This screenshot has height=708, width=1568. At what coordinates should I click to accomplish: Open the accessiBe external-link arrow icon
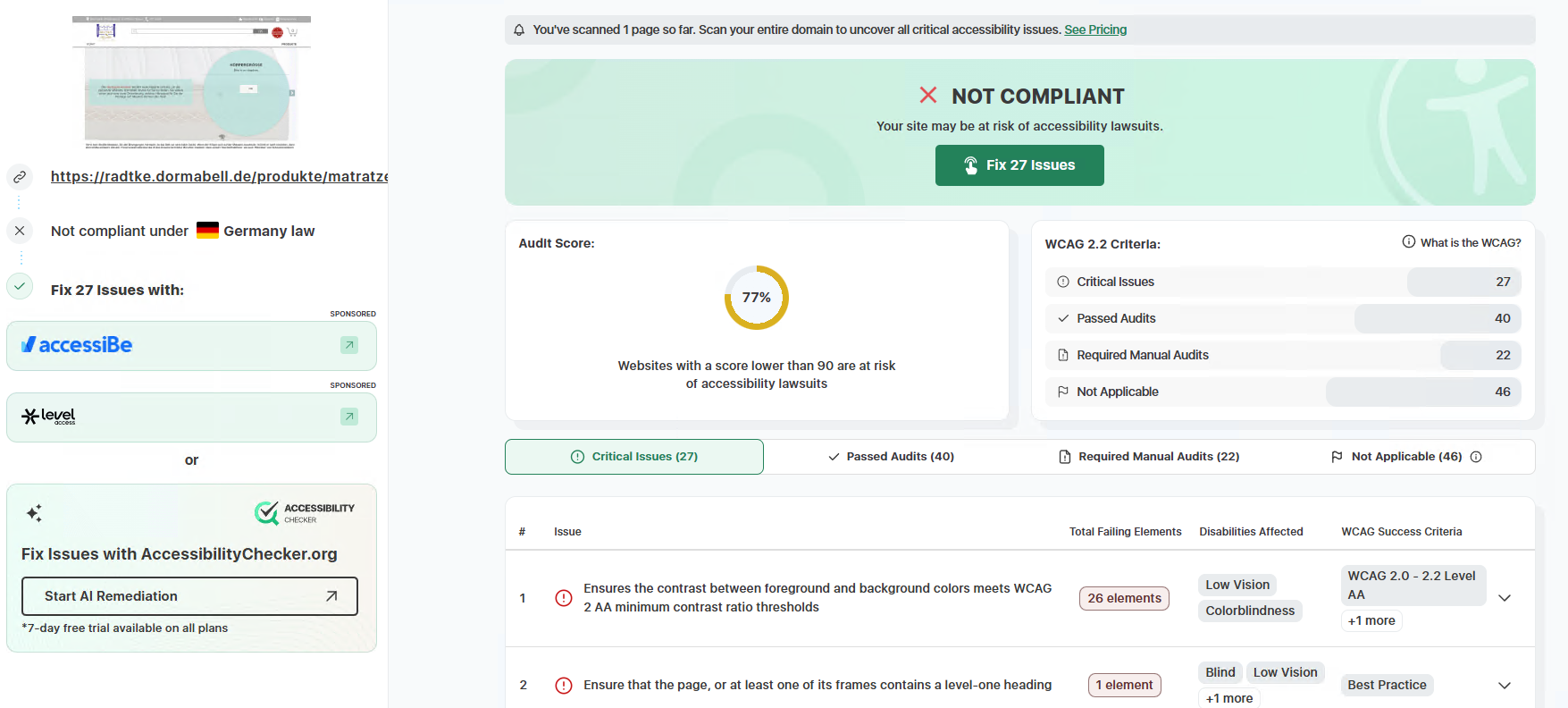[x=349, y=345]
